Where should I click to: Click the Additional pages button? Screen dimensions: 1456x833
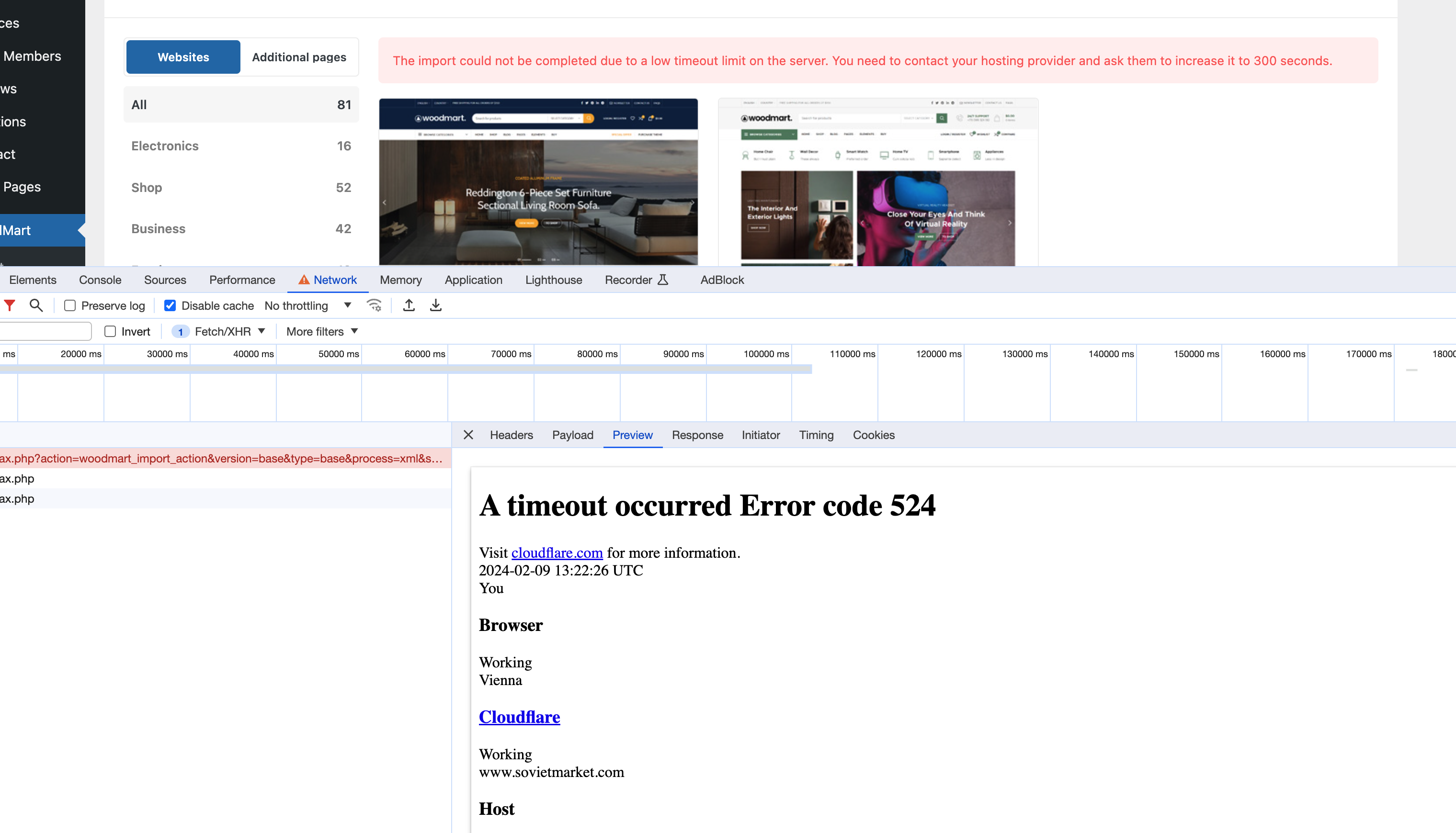click(x=299, y=57)
